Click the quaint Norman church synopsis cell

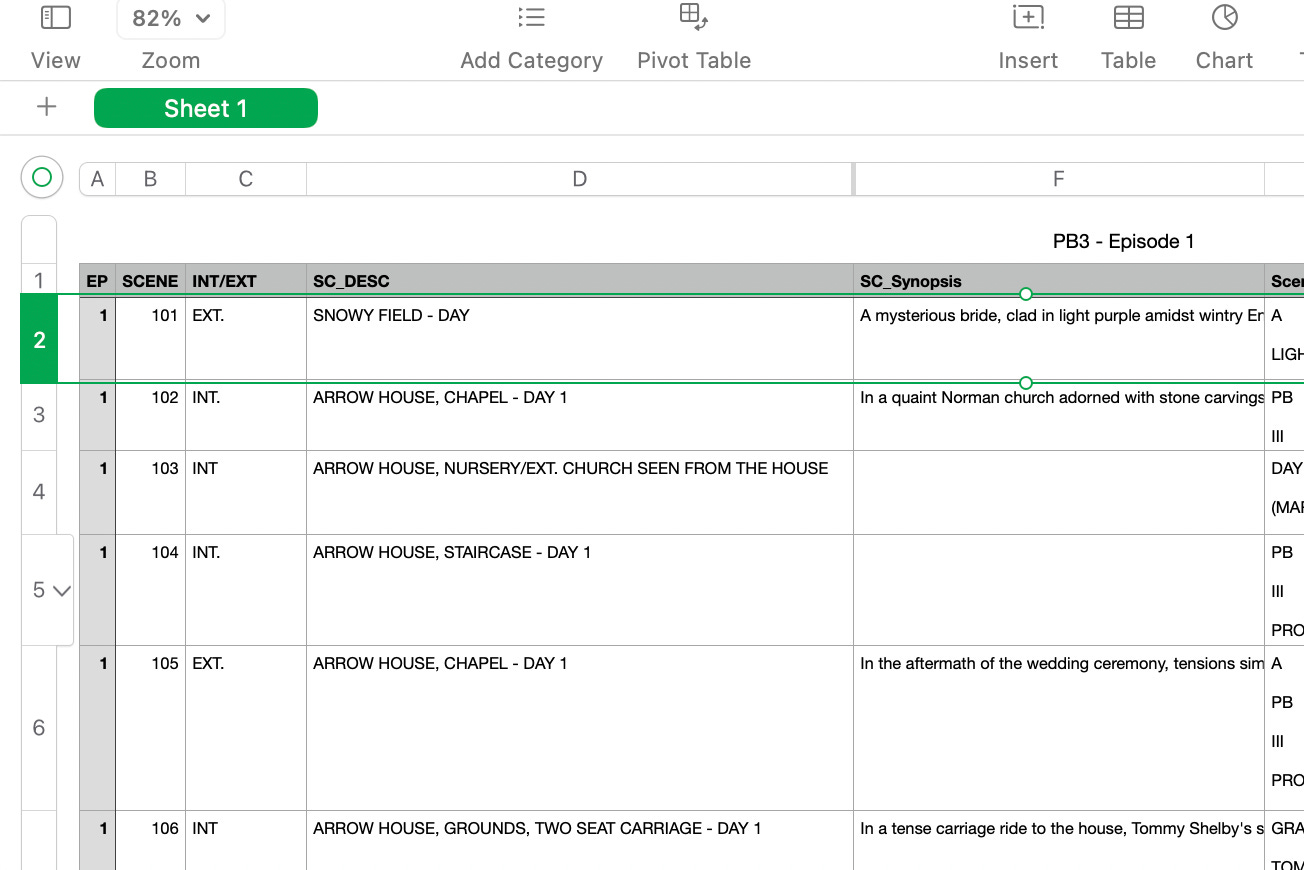[1059, 416]
